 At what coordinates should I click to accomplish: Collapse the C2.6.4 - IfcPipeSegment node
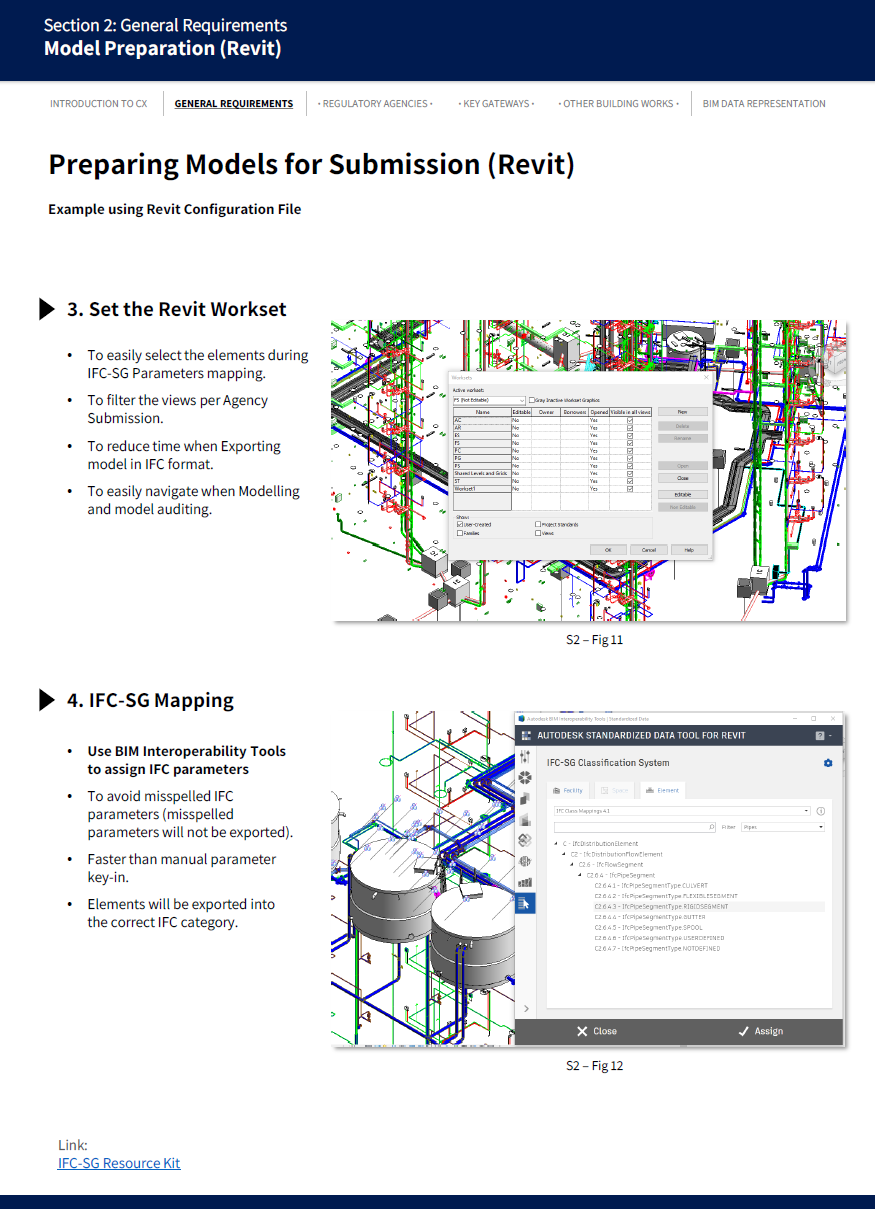(x=579, y=875)
